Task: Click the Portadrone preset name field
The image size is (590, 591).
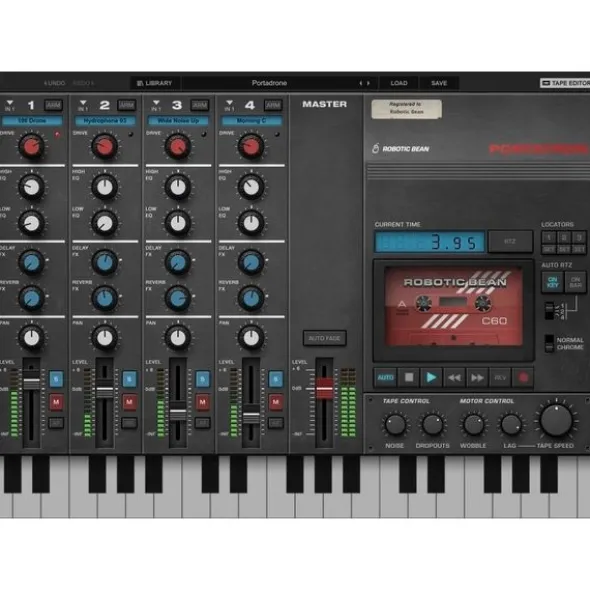Action: point(269,83)
